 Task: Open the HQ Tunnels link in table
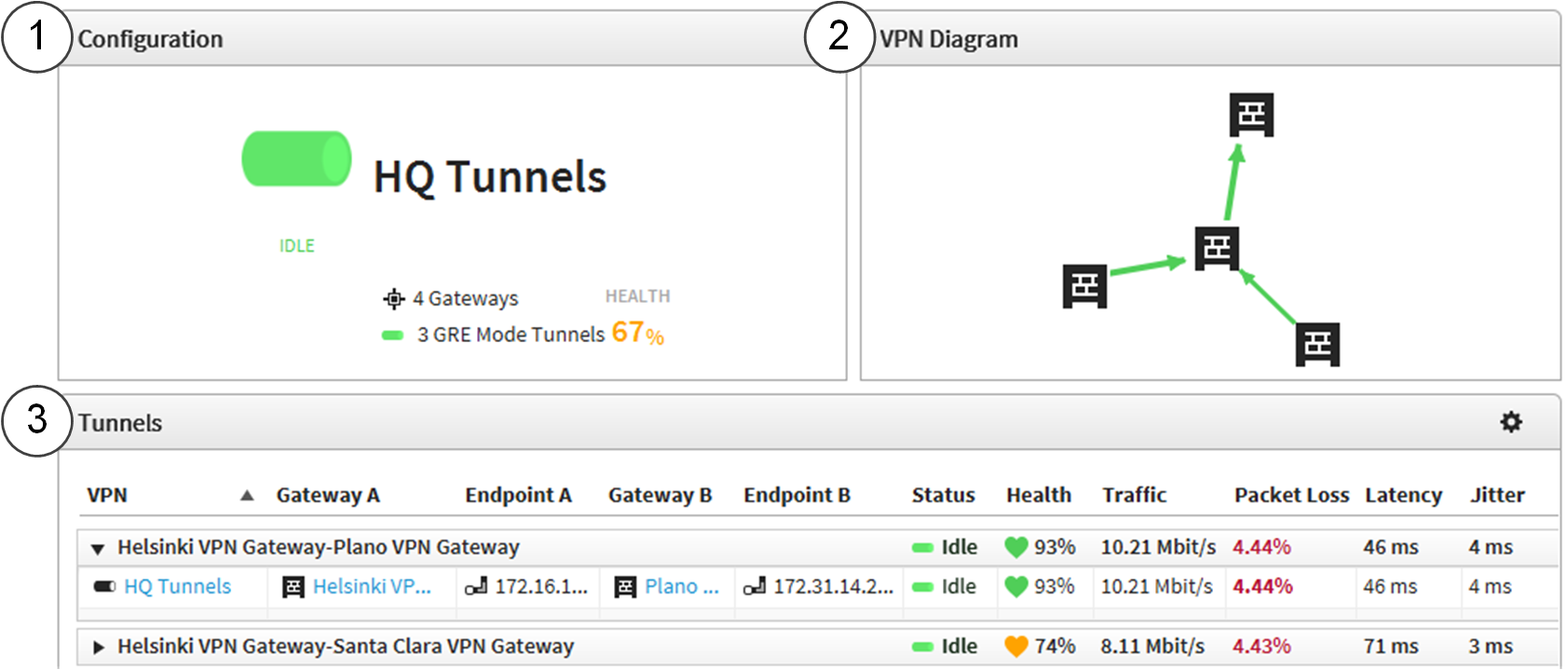(x=177, y=586)
